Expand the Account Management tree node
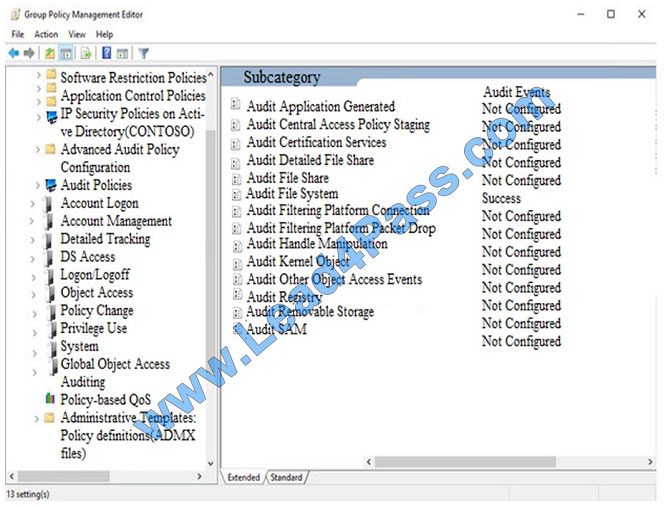The height and width of the screenshot is (507, 668). pyautogui.click(x=32, y=221)
